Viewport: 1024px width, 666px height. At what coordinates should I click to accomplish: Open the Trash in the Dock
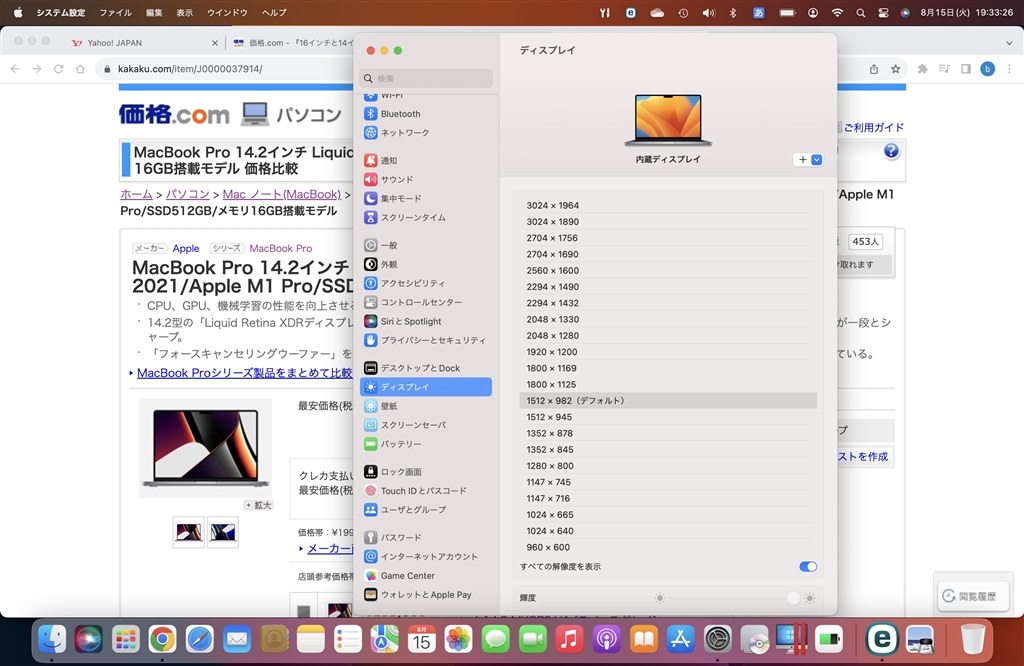972,639
